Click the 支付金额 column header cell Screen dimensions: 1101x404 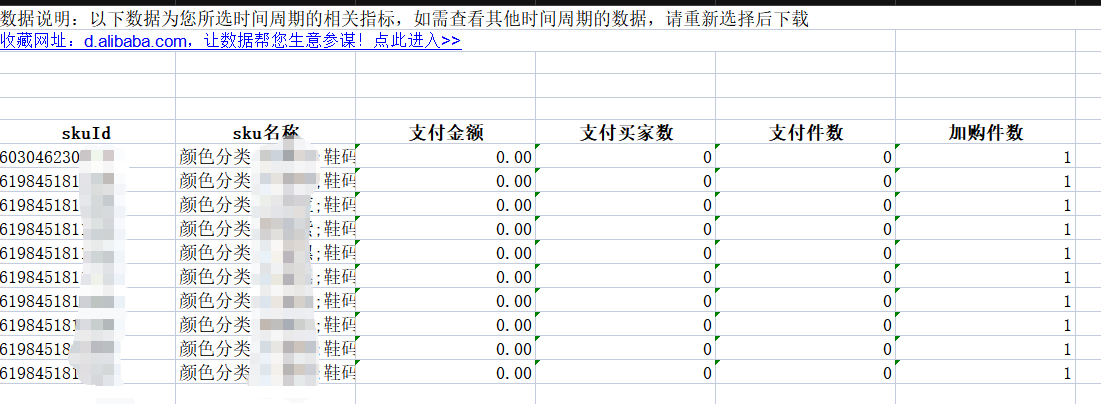446,133
